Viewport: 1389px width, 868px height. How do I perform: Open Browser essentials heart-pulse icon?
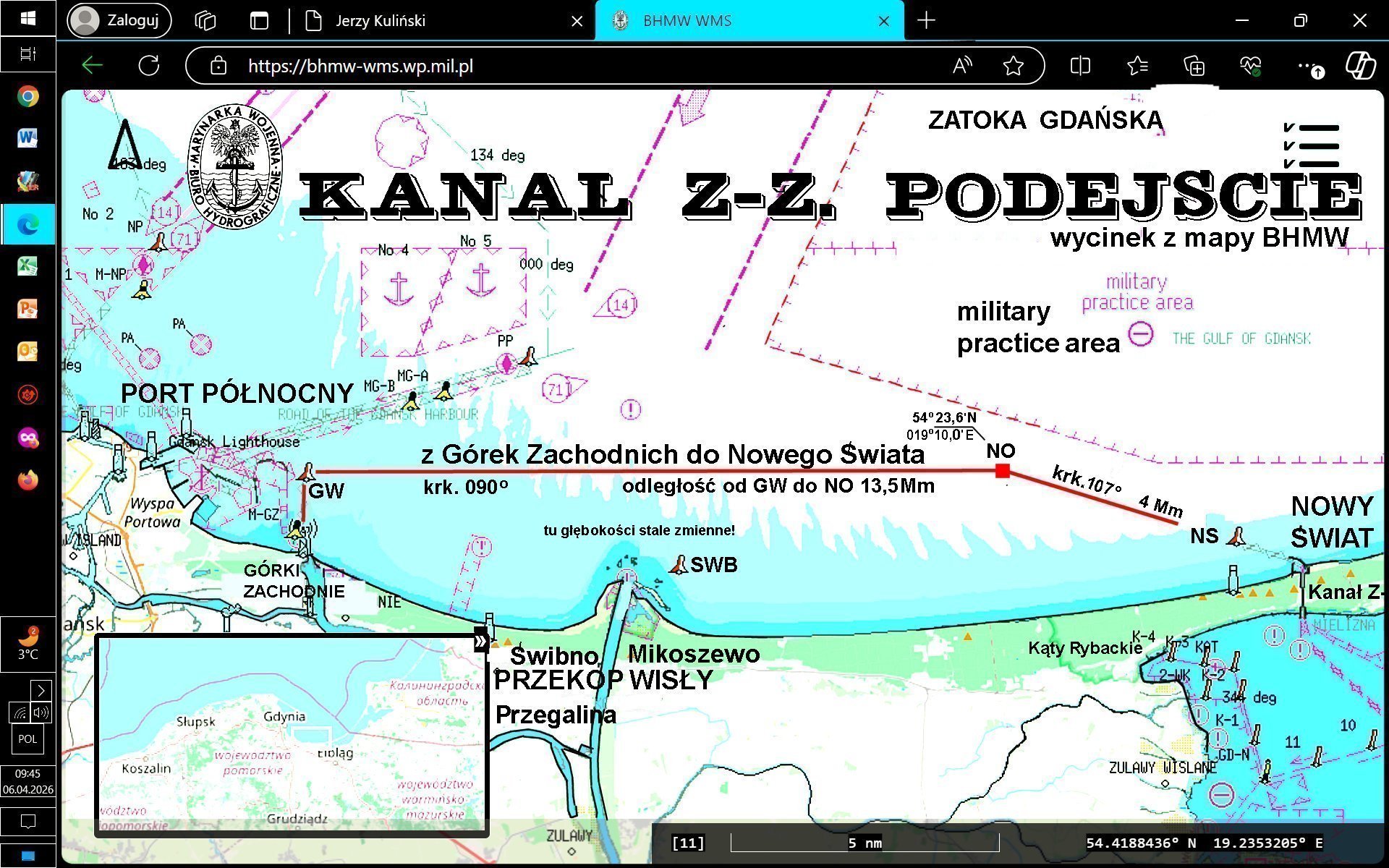[1249, 66]
